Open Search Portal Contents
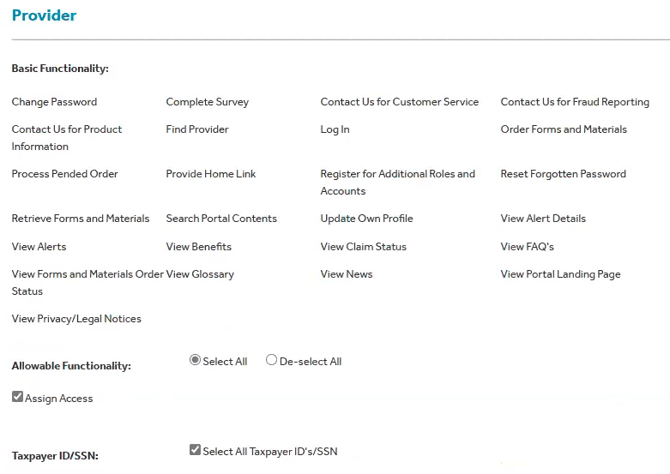 (221, 218)
